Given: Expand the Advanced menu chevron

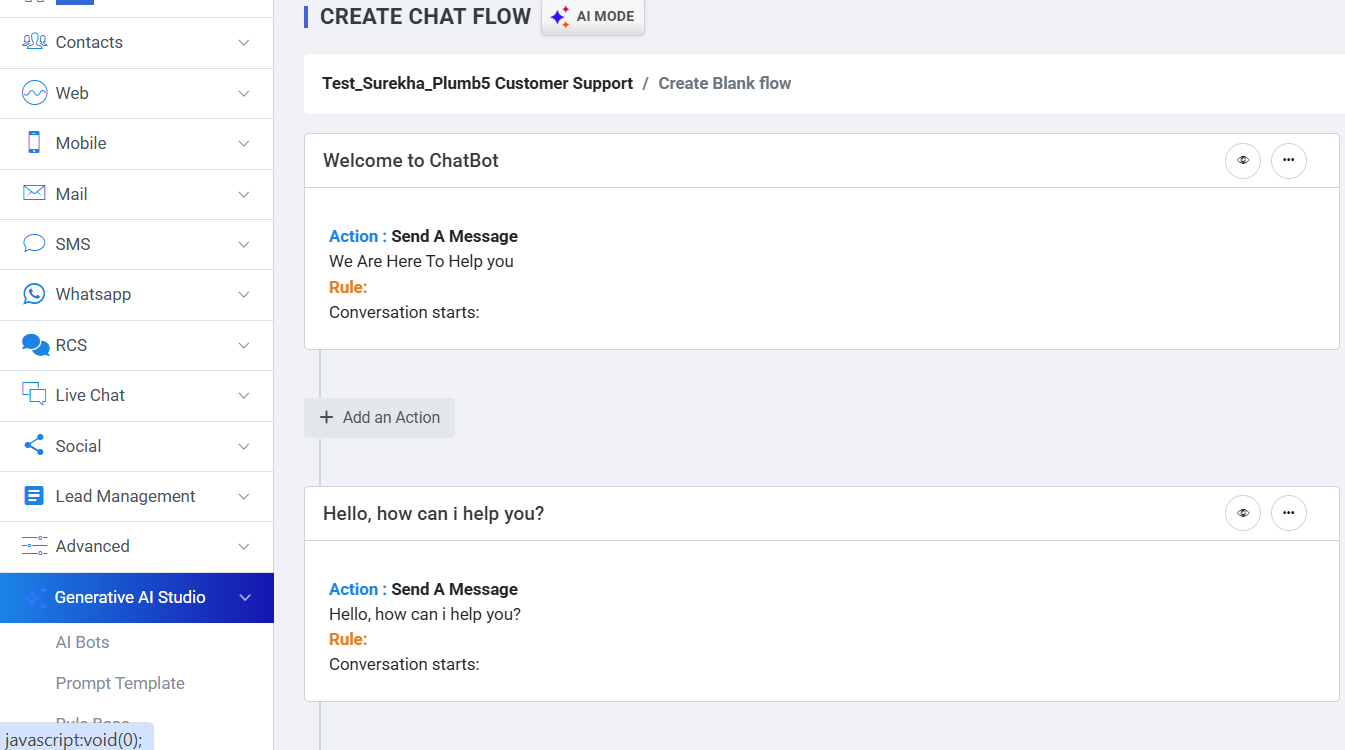Looking at the screenshot, I should [x=244, y=546].
